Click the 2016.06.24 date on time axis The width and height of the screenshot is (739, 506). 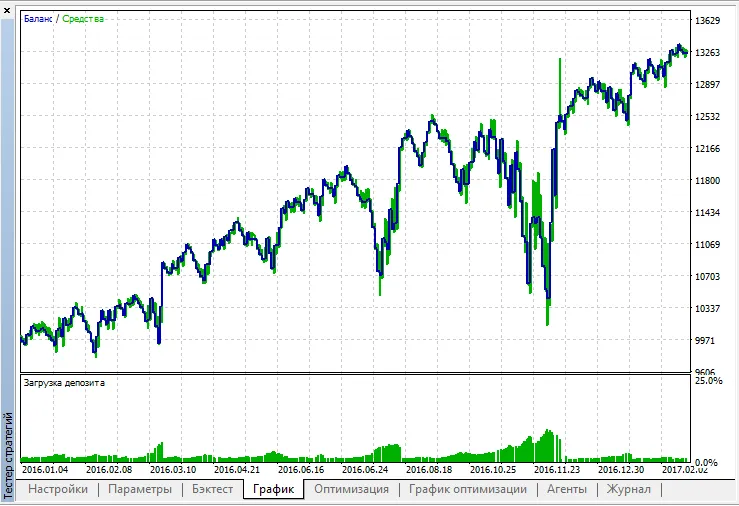364,469
